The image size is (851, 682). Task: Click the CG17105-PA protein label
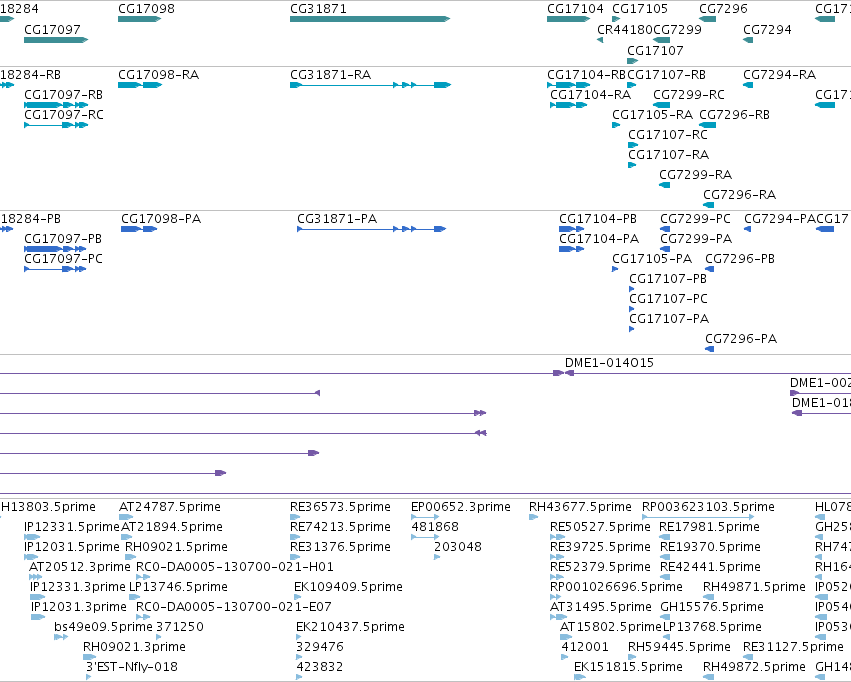pos(652,259)
